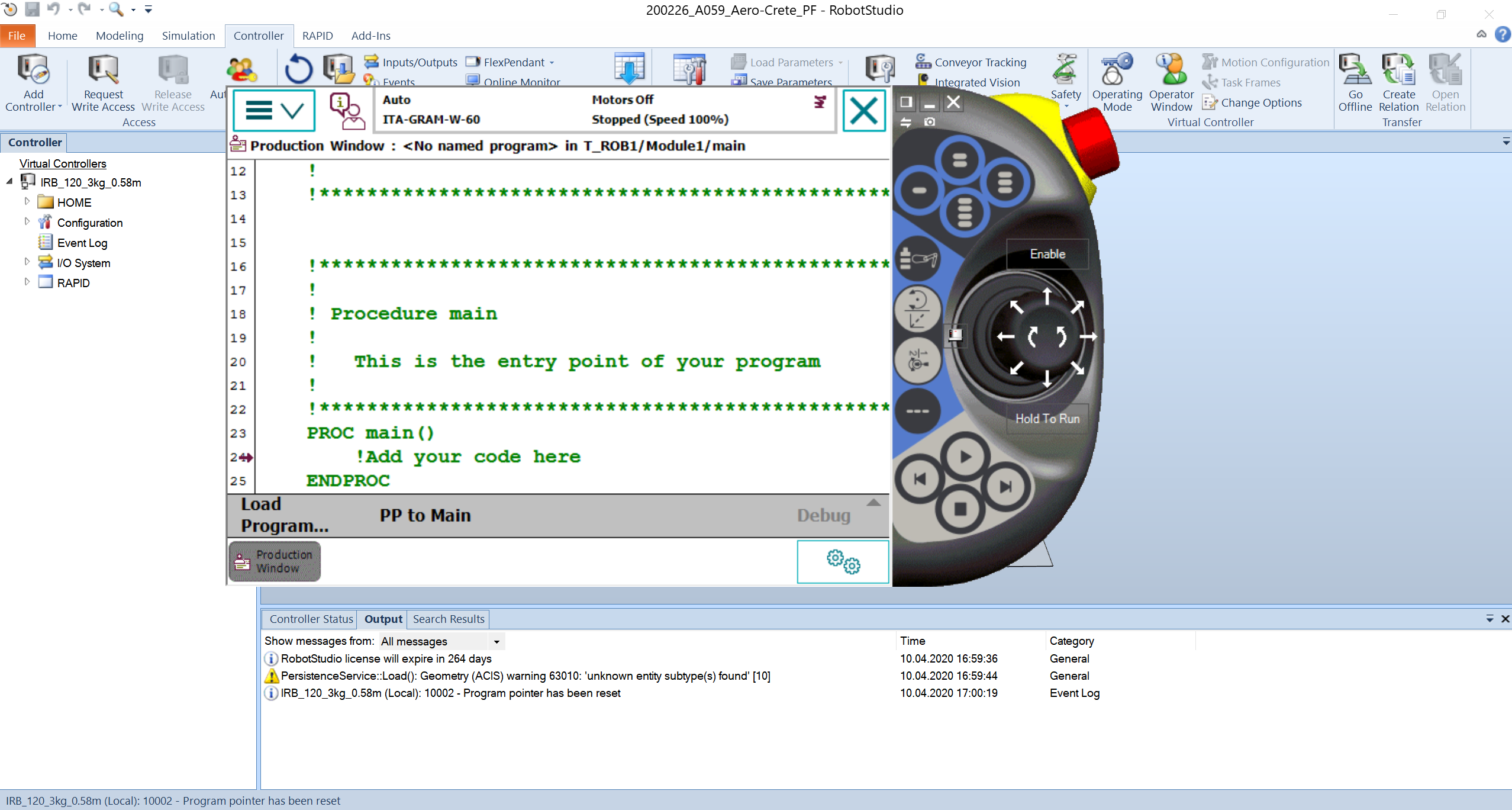Screen dimensions: 1512x810
Task: Switch to the RAPID ribbon tab
Action: (317, 36)
